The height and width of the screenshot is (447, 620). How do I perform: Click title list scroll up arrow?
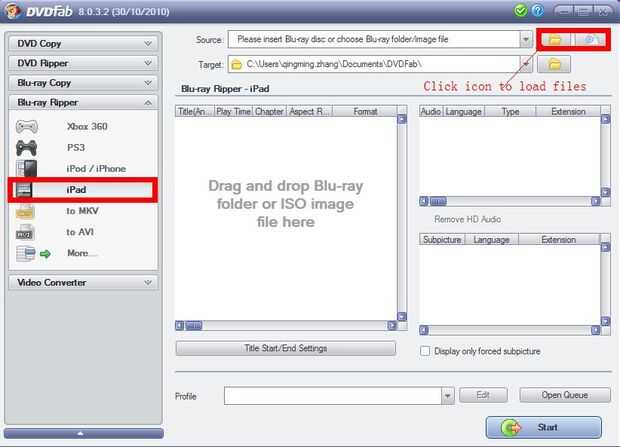tap(402, 119)
